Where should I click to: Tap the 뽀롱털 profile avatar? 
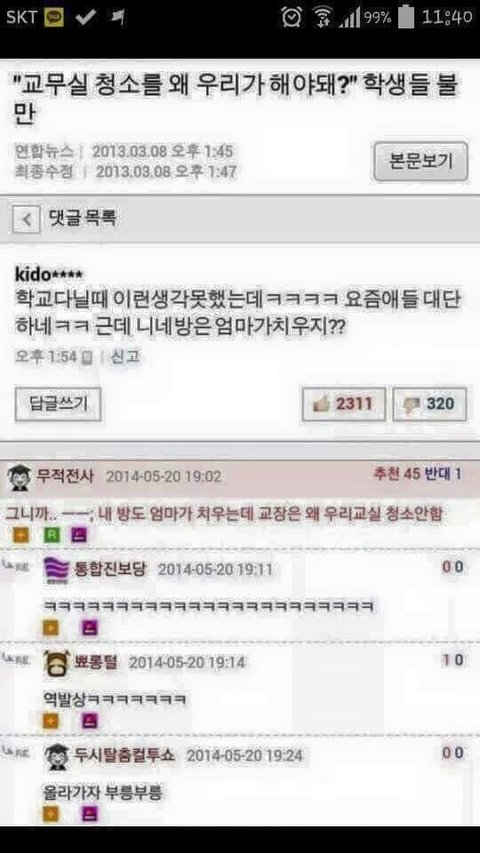pyautogui.click(x=56, y=663)
